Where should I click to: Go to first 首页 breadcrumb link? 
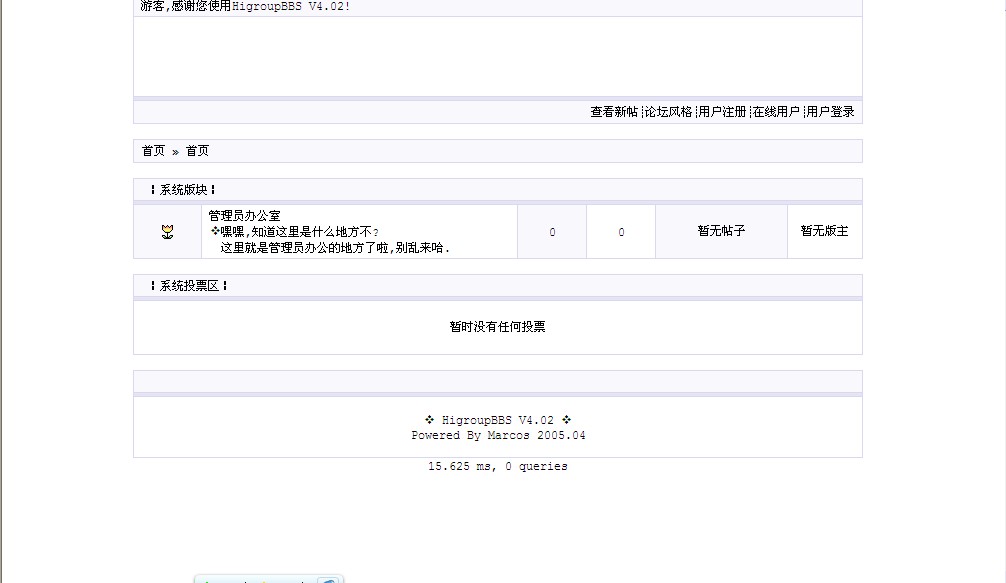pyautogui.click(x=153, y=151)
